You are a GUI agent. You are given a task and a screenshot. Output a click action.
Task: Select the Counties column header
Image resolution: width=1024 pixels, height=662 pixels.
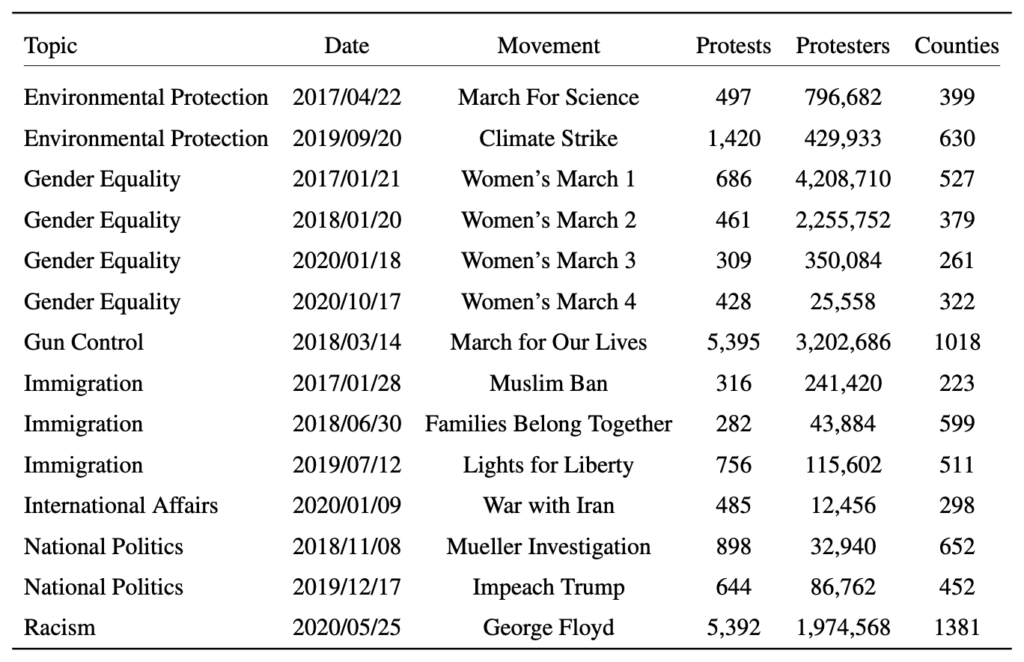[x=956, y=46]
